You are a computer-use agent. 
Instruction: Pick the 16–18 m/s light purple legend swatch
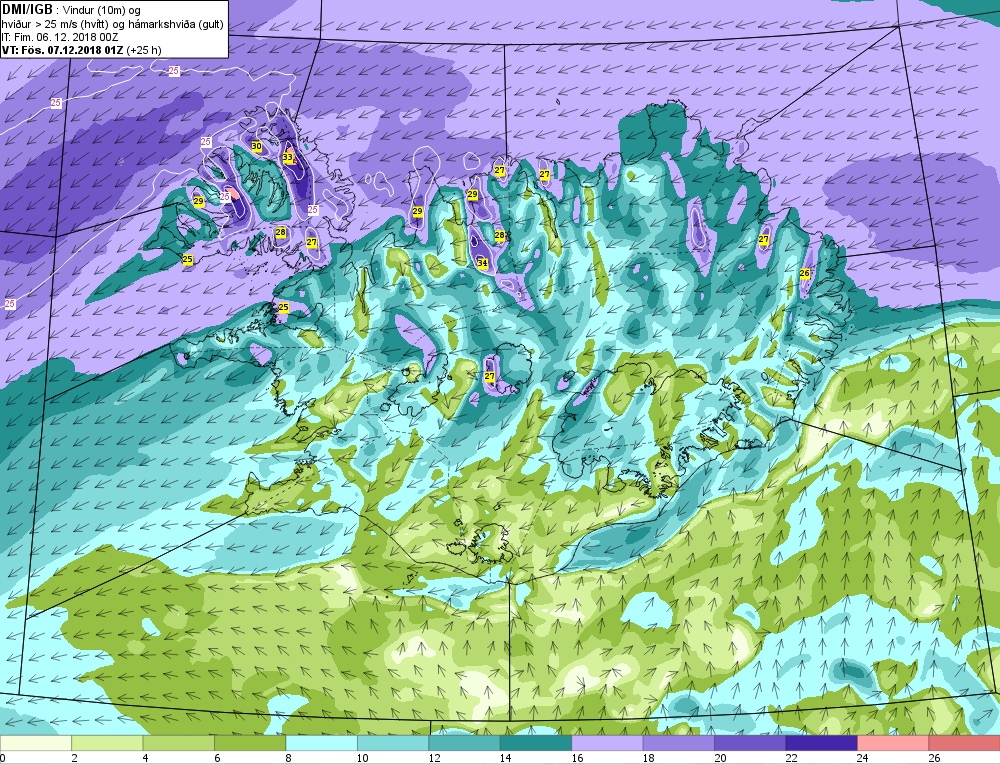tap(607, 743)
